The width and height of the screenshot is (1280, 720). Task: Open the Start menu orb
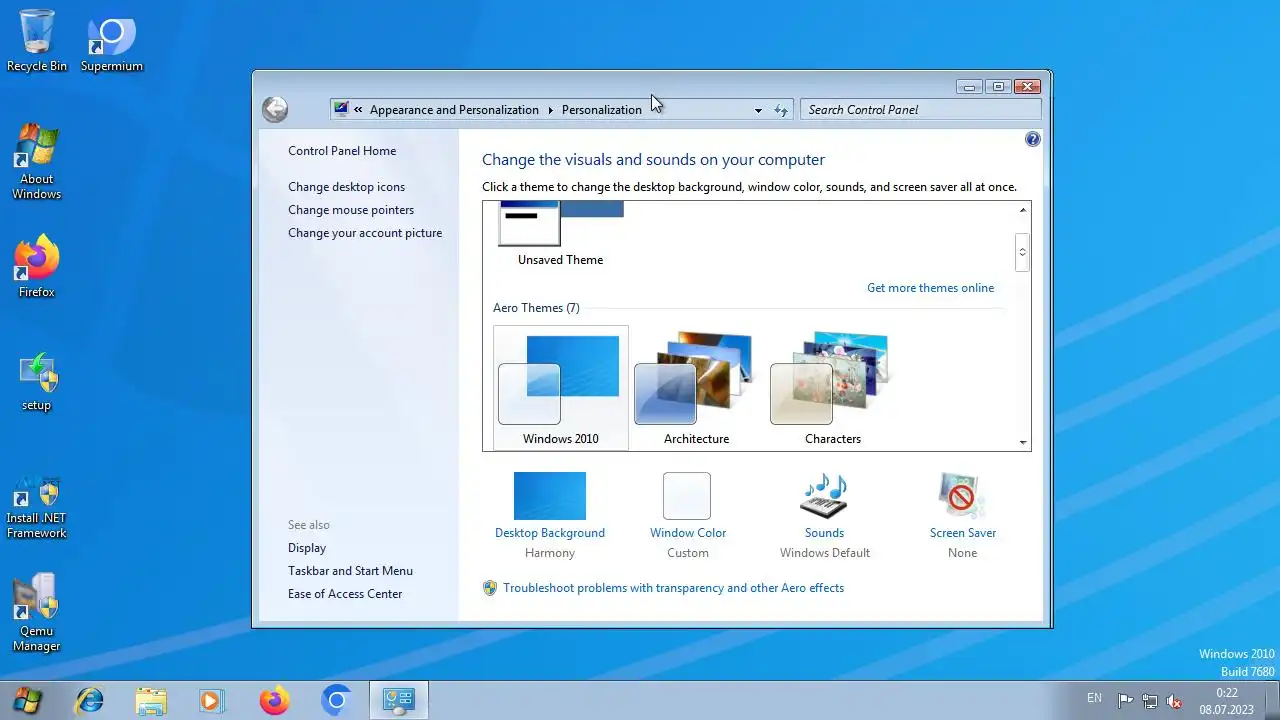[x=27, y=700]
